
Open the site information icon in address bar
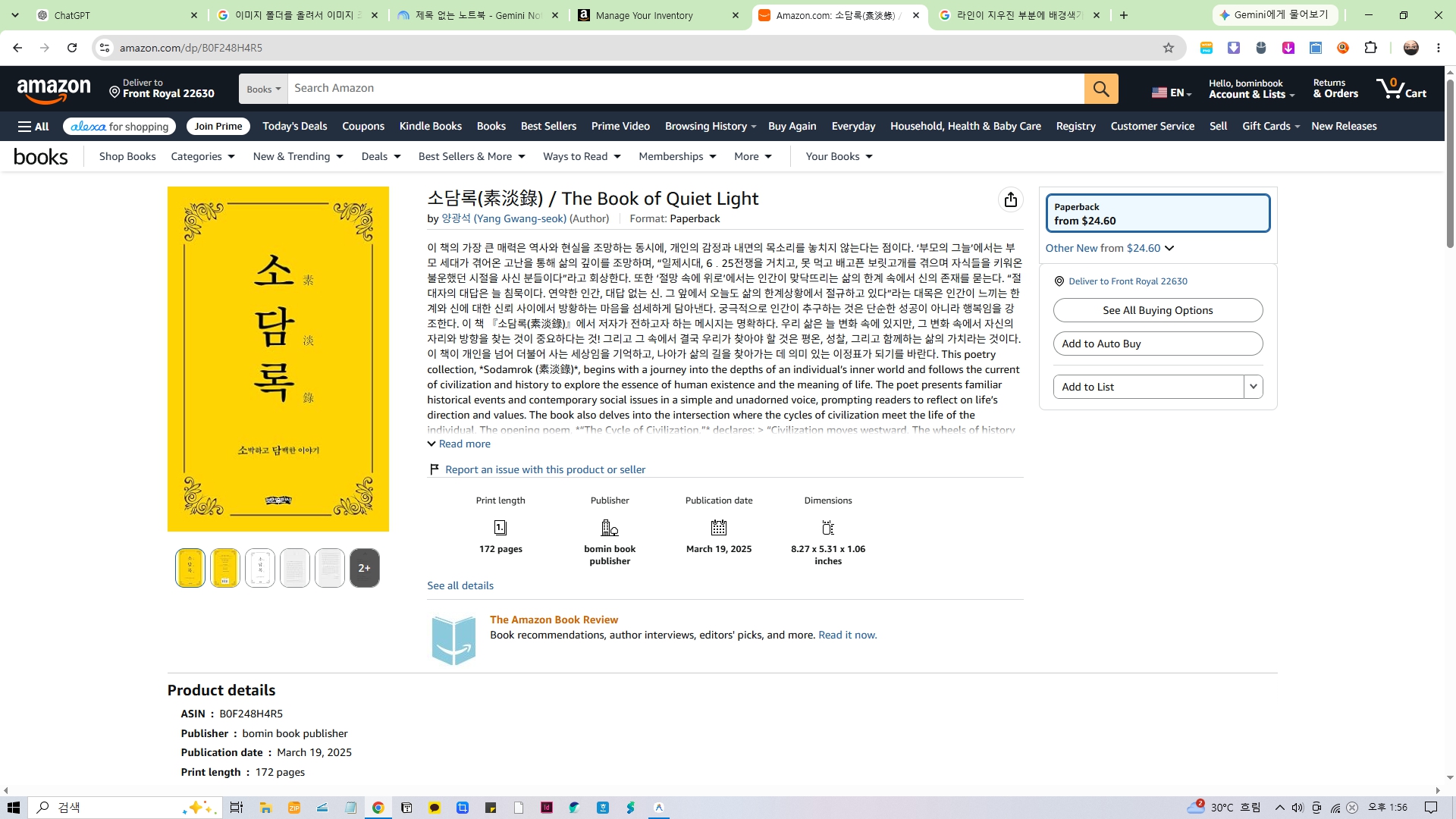pyautogui.click(x=105, y=48)
